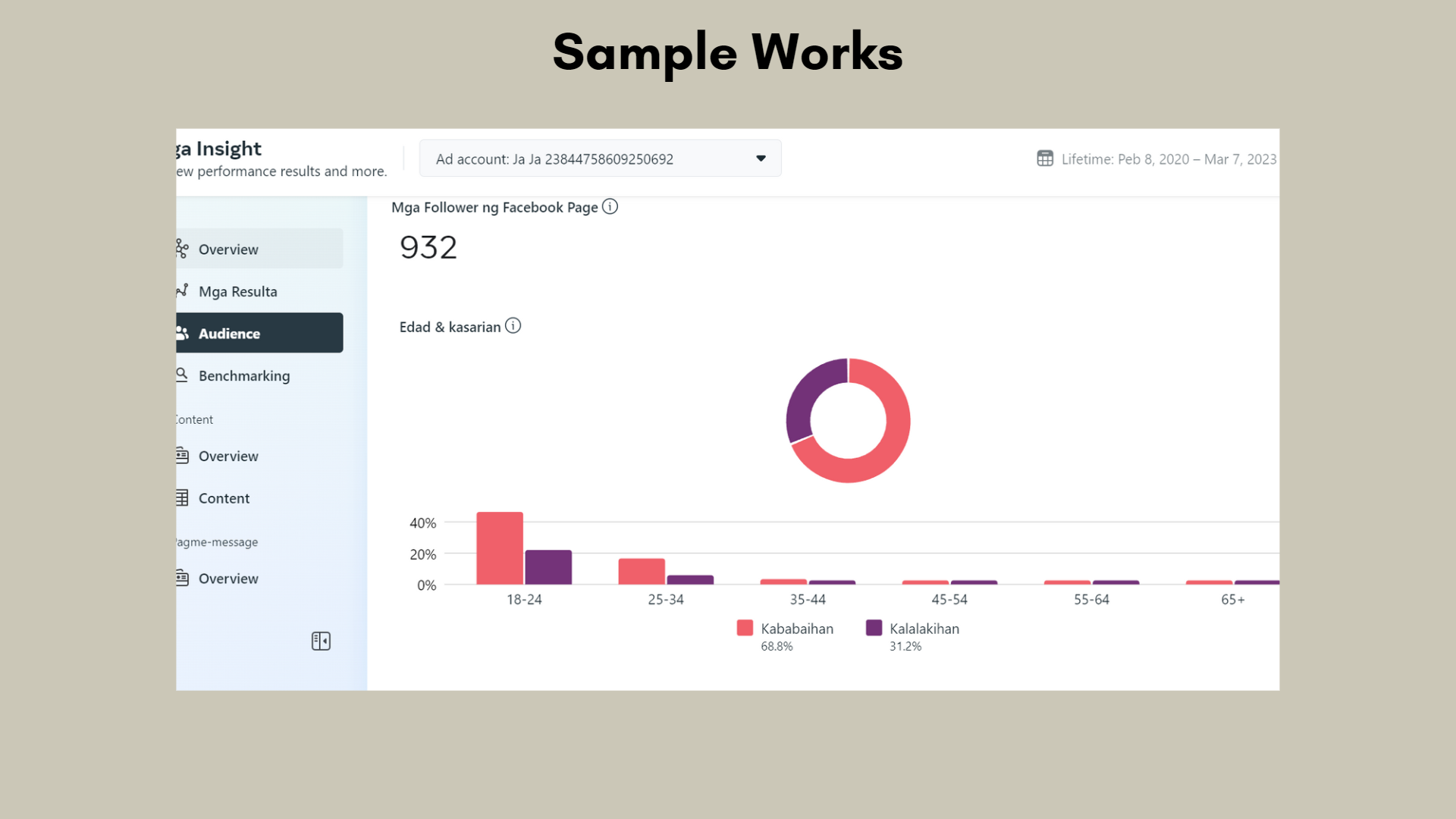
Task: Click the 65+ age label
Action: pos(1233,599)
